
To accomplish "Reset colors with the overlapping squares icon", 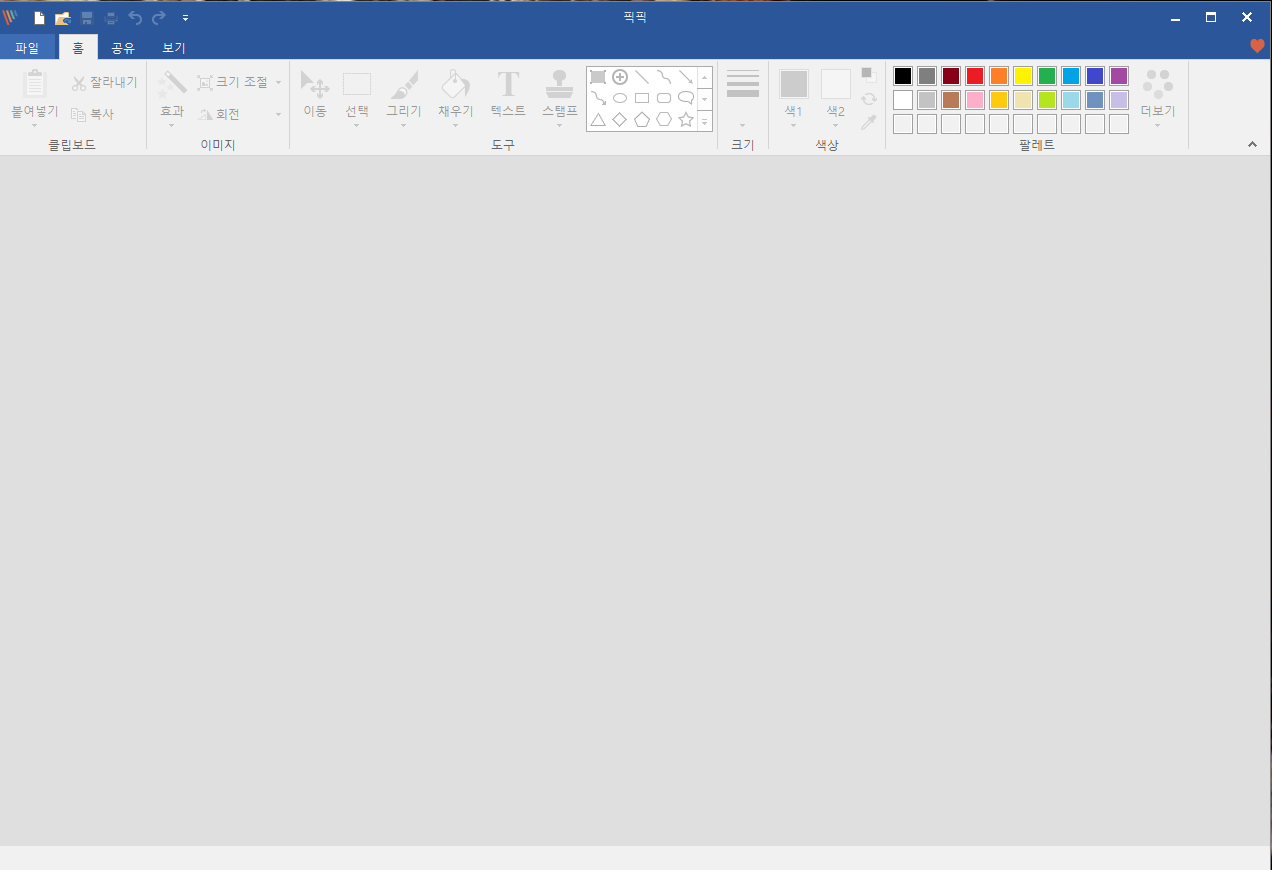I will [x=868, y=75].
